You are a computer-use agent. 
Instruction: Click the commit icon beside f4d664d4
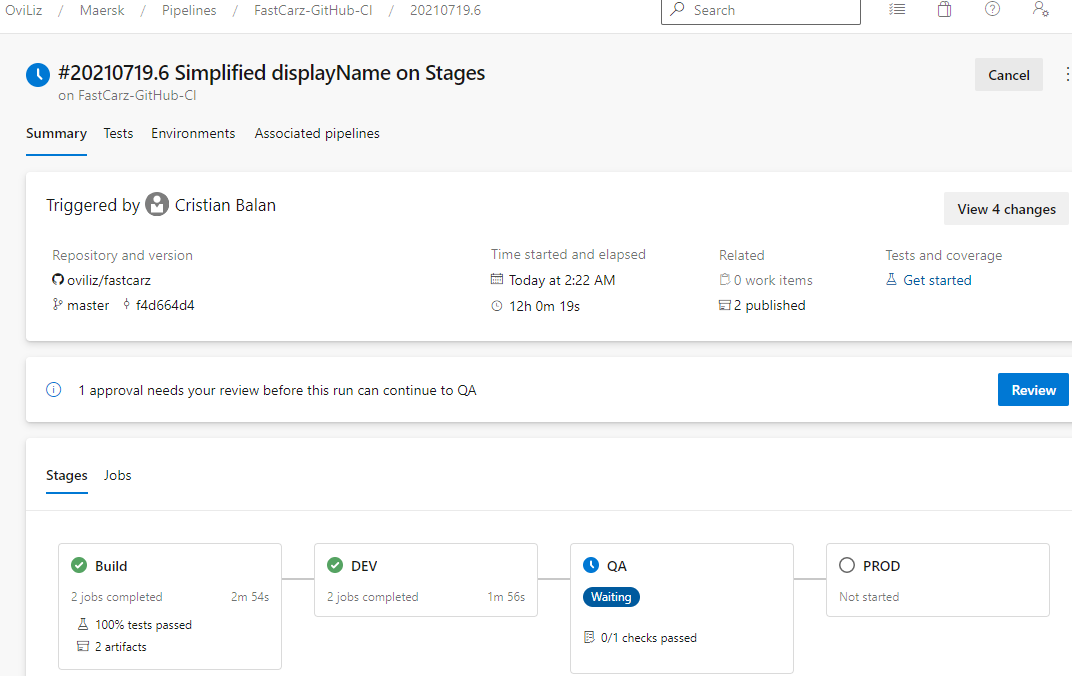pyautogui.click(x=126, y=304)
